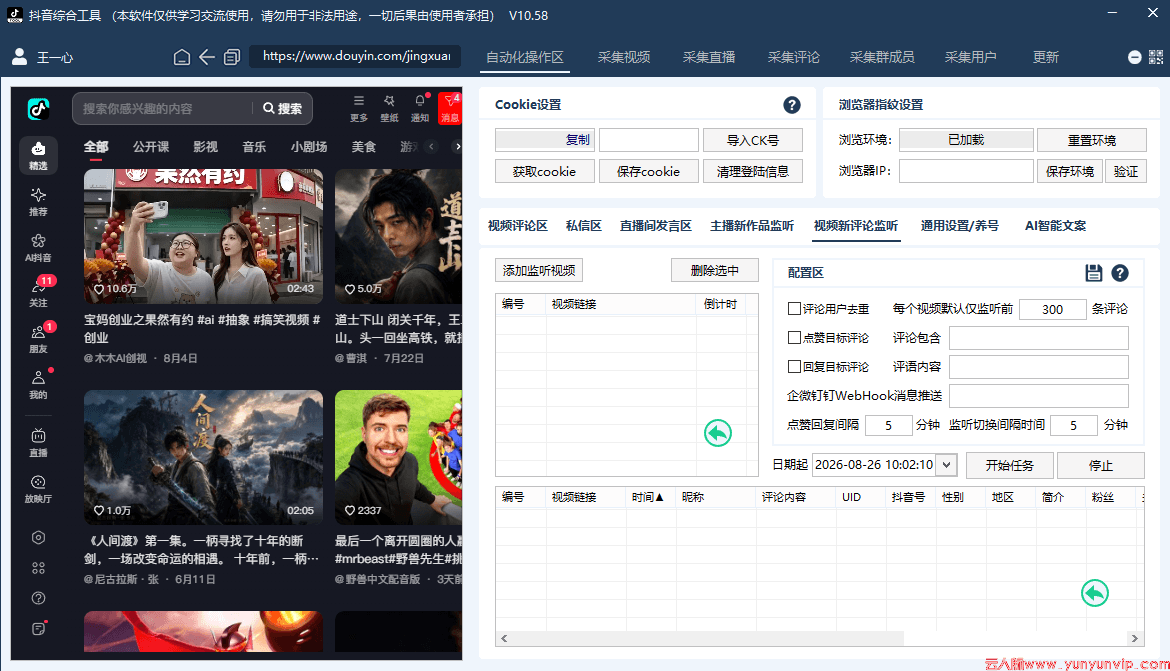Enable 回复目标评论 checkbox
The image size is (1170, 671).
795,366
